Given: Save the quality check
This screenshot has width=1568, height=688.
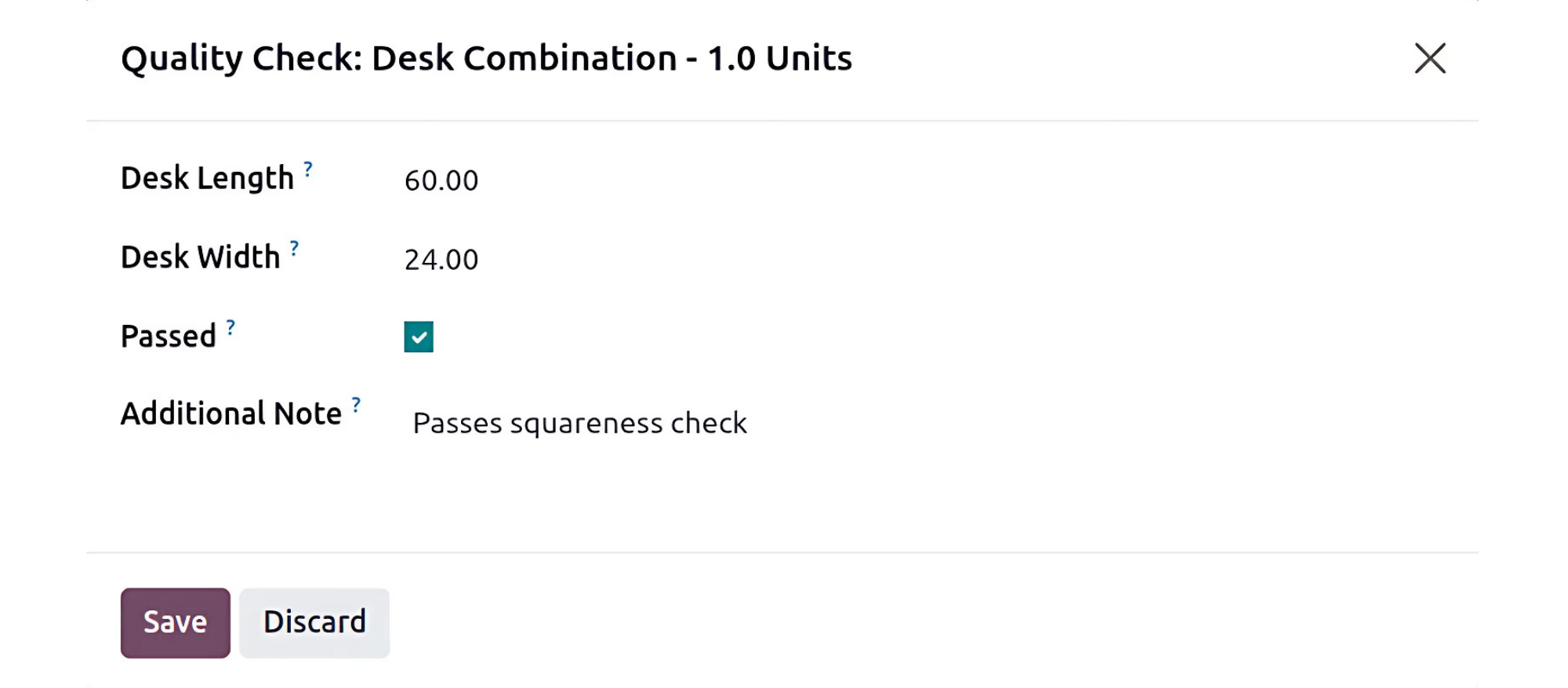Looking at the screenshot, I should click(175, 623).
